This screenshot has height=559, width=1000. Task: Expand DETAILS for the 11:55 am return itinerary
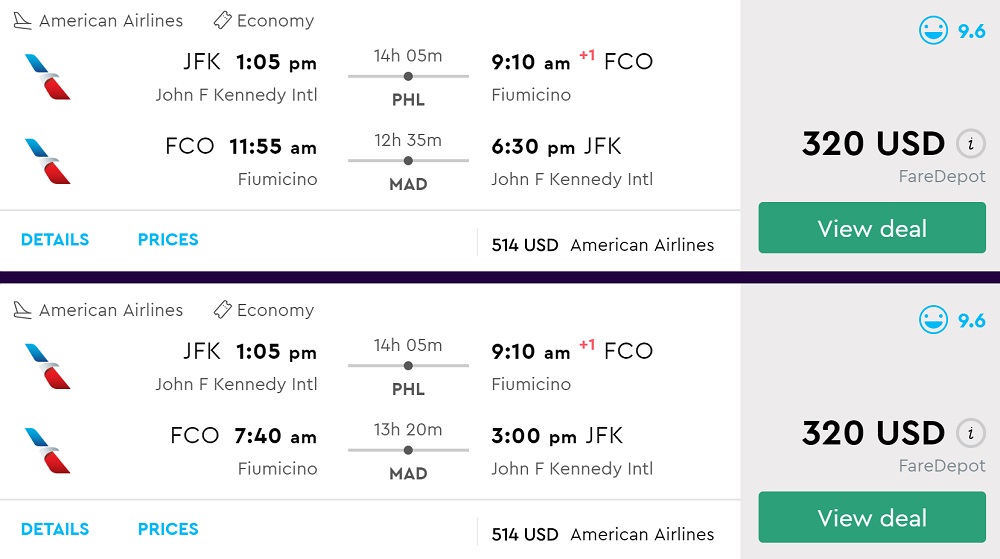55,240
